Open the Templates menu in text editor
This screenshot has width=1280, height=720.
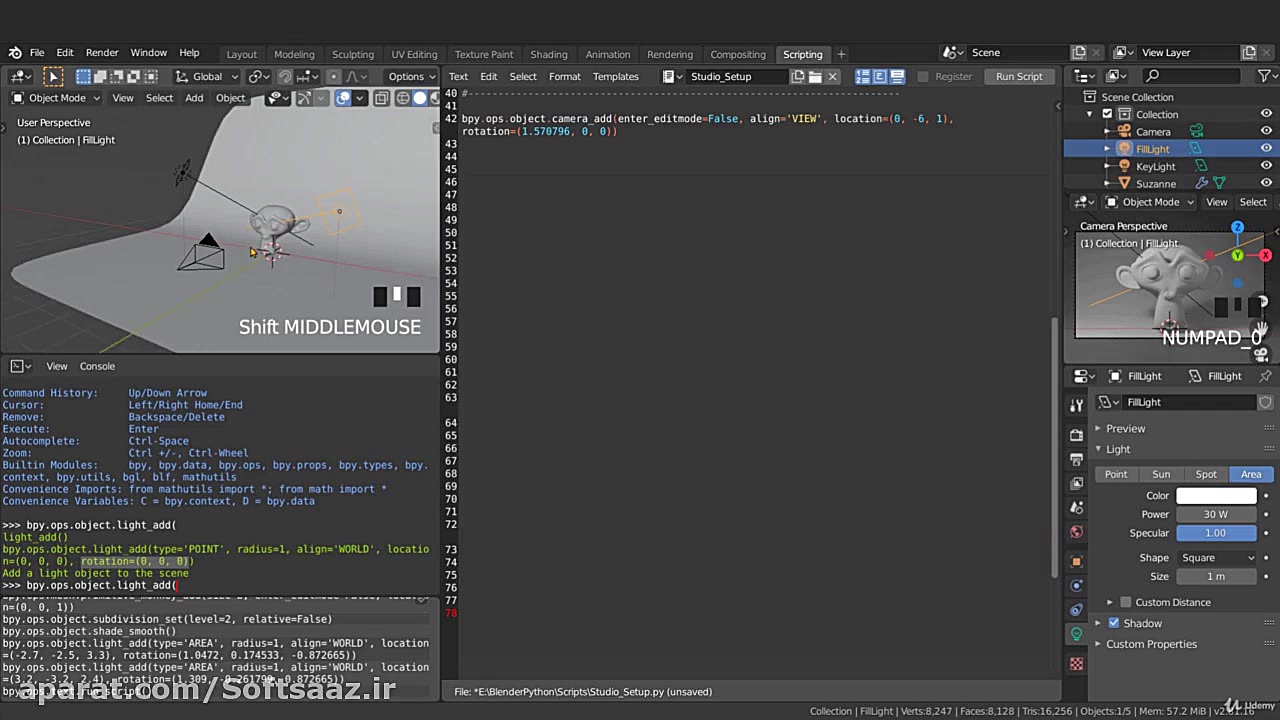615,76
